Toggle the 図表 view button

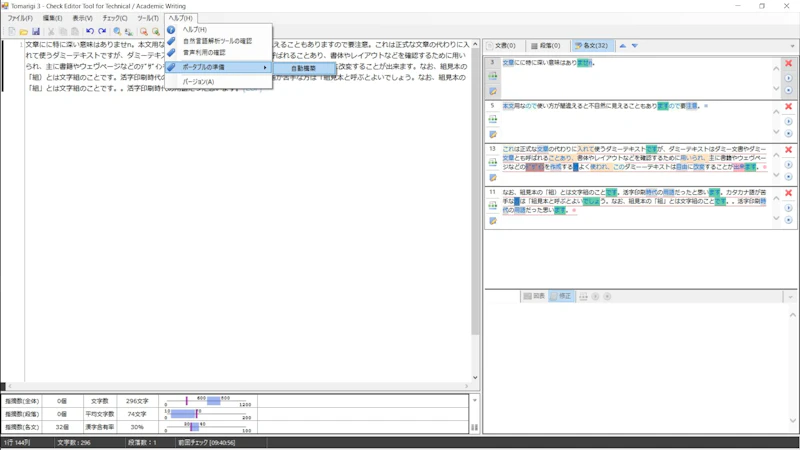[534, 296]
